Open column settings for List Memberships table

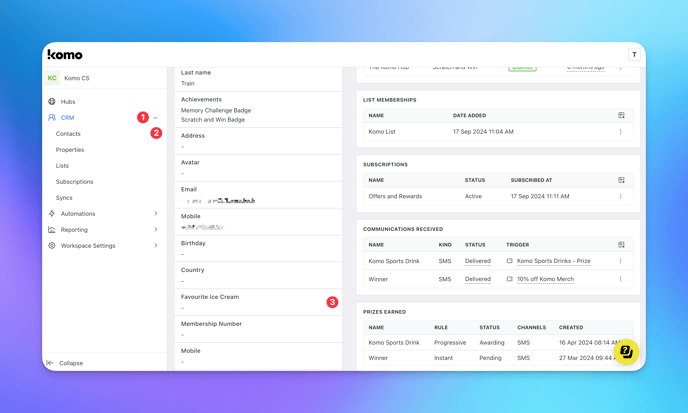(x=621, y=115)
